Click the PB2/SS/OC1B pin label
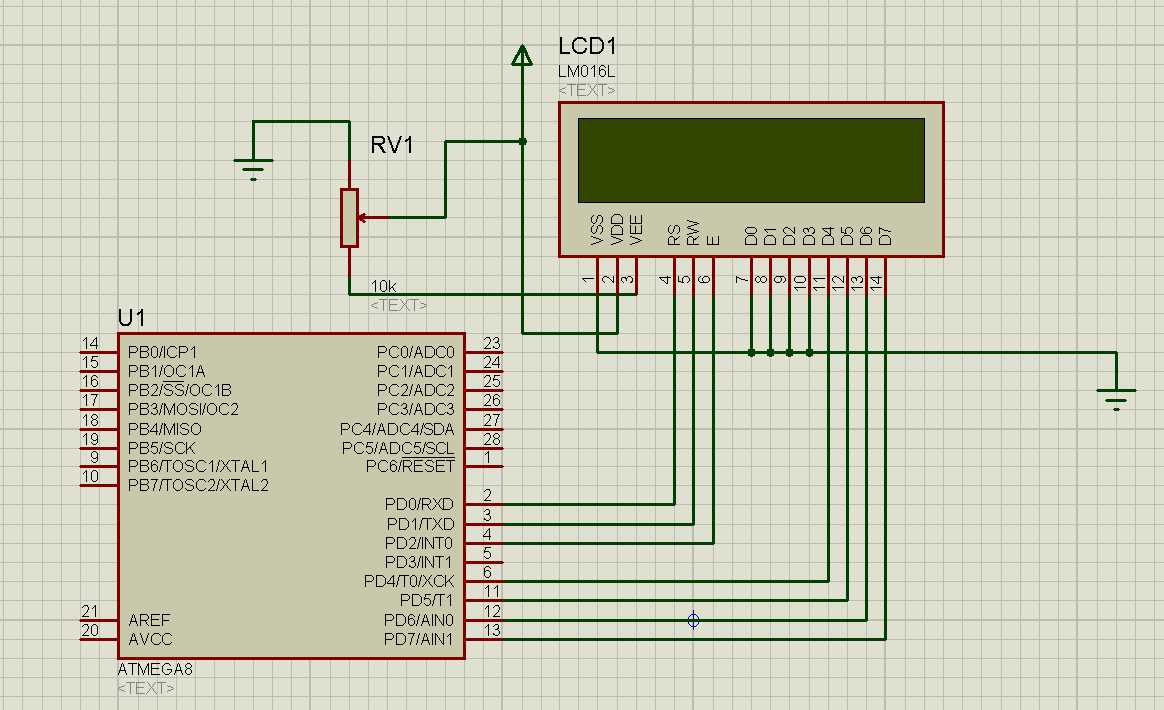1164x710 pixels. 180,390
